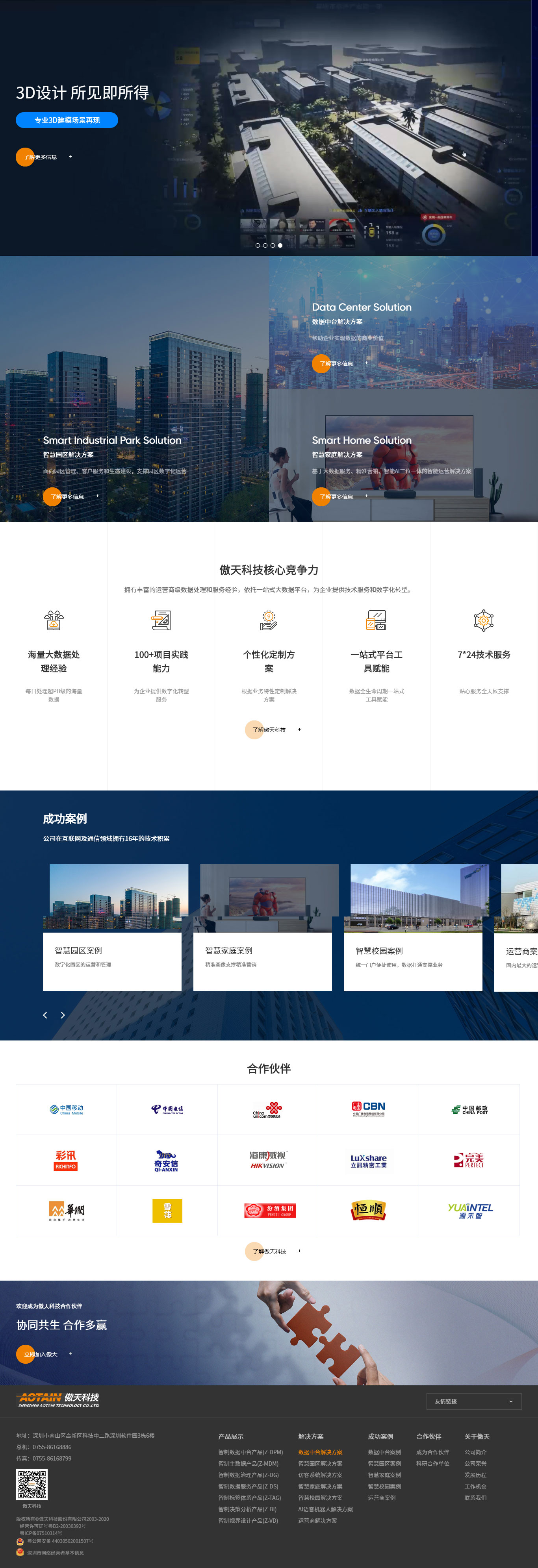
Task: Open AI语音机器人解决方案 footer link
Action: click(325, 1510)
